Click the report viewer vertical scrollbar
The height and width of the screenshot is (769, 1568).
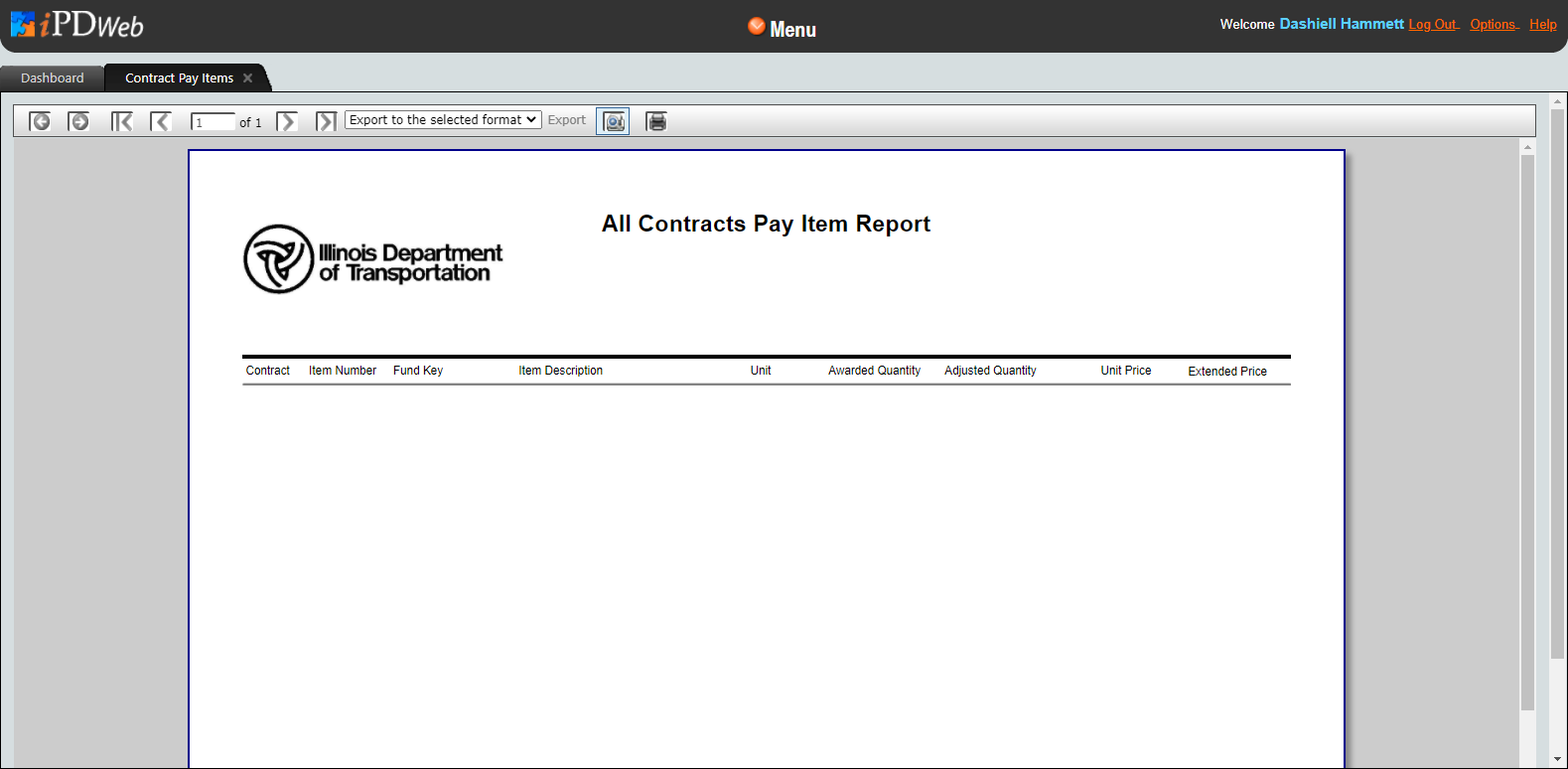click(x=1527, y=432)
